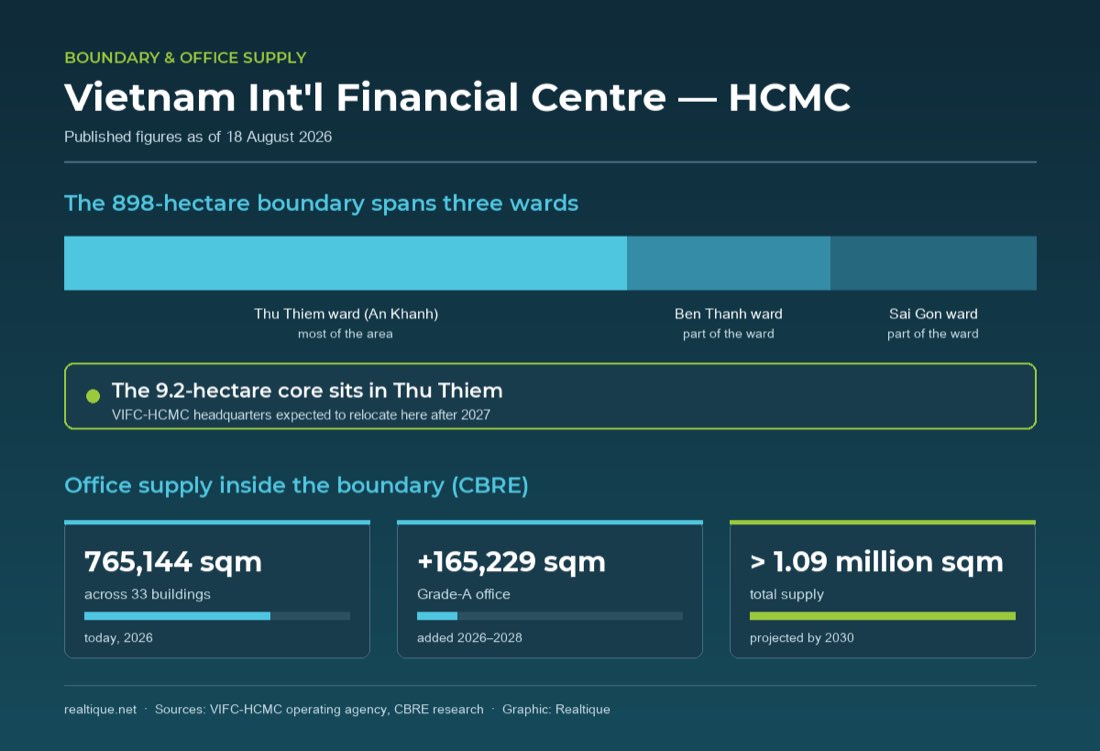The width and height of the screenshot is (1100, 751).
Task: Click the 765,144 sqm progress bar
Action: coord(217,616)
